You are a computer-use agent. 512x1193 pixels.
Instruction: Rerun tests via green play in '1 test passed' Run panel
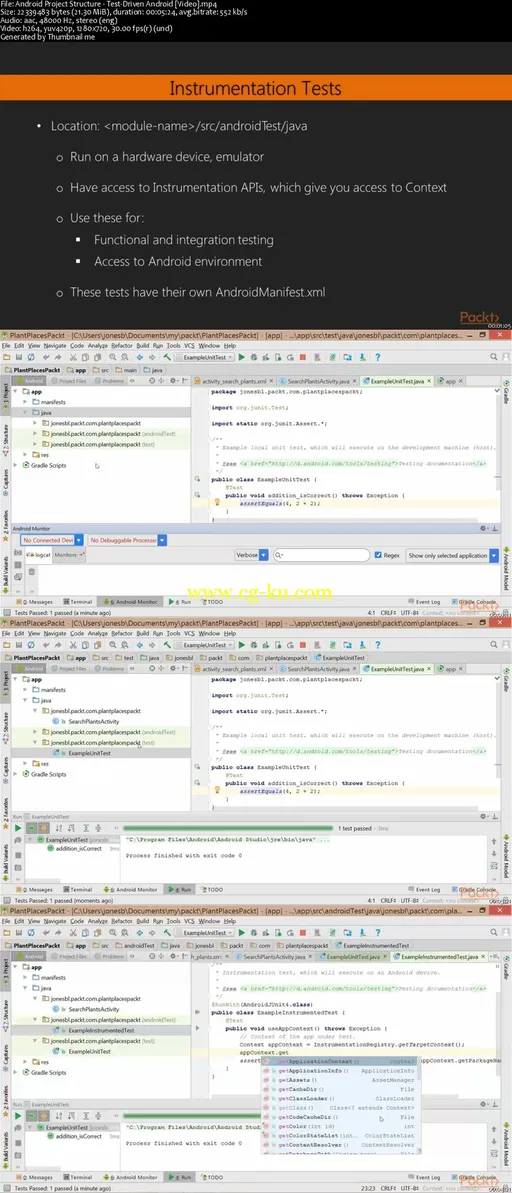(18, 828)
